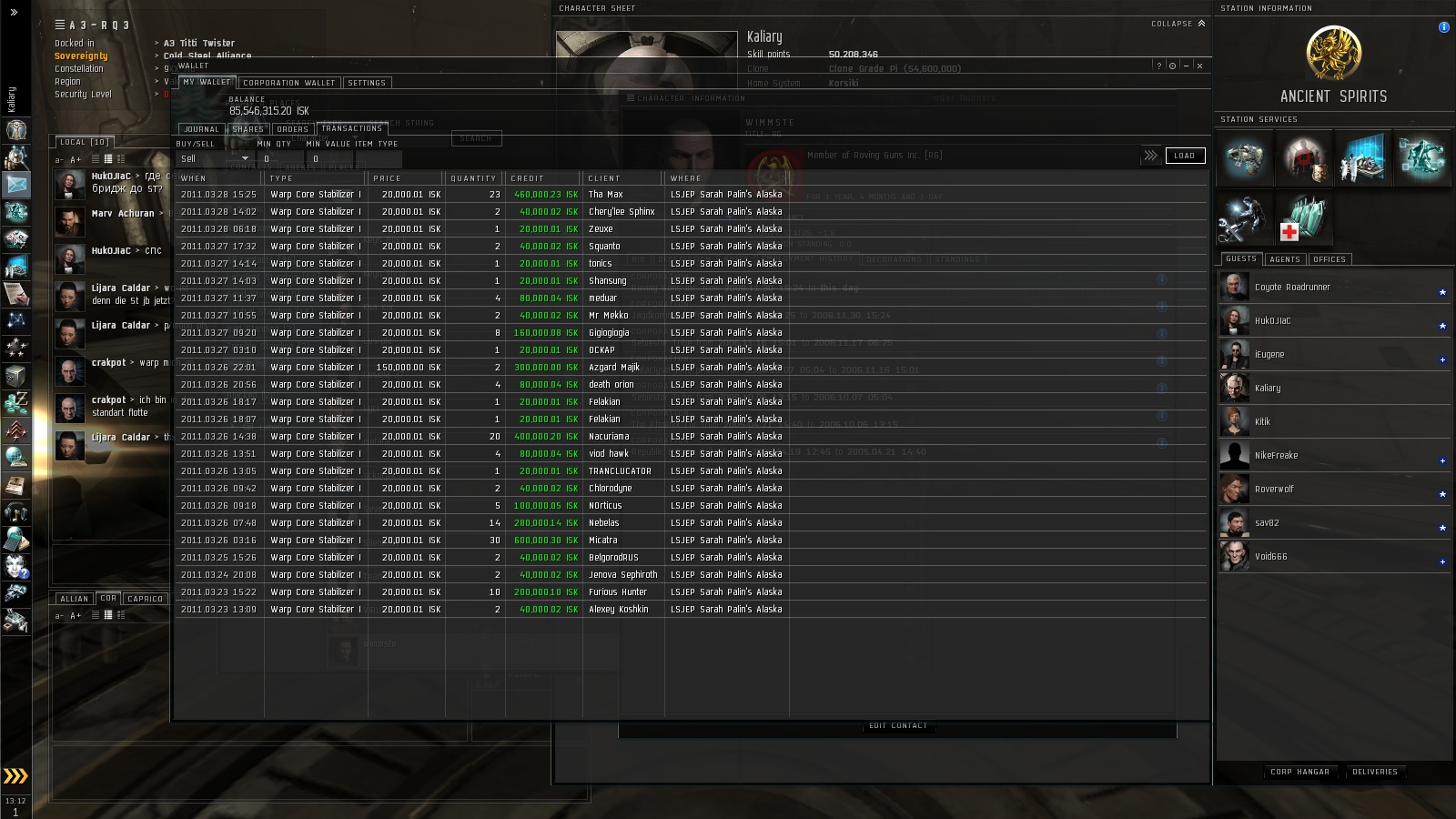Click the Min Value input field
This screenshot has height=819, width=1456.
(329, 158)
